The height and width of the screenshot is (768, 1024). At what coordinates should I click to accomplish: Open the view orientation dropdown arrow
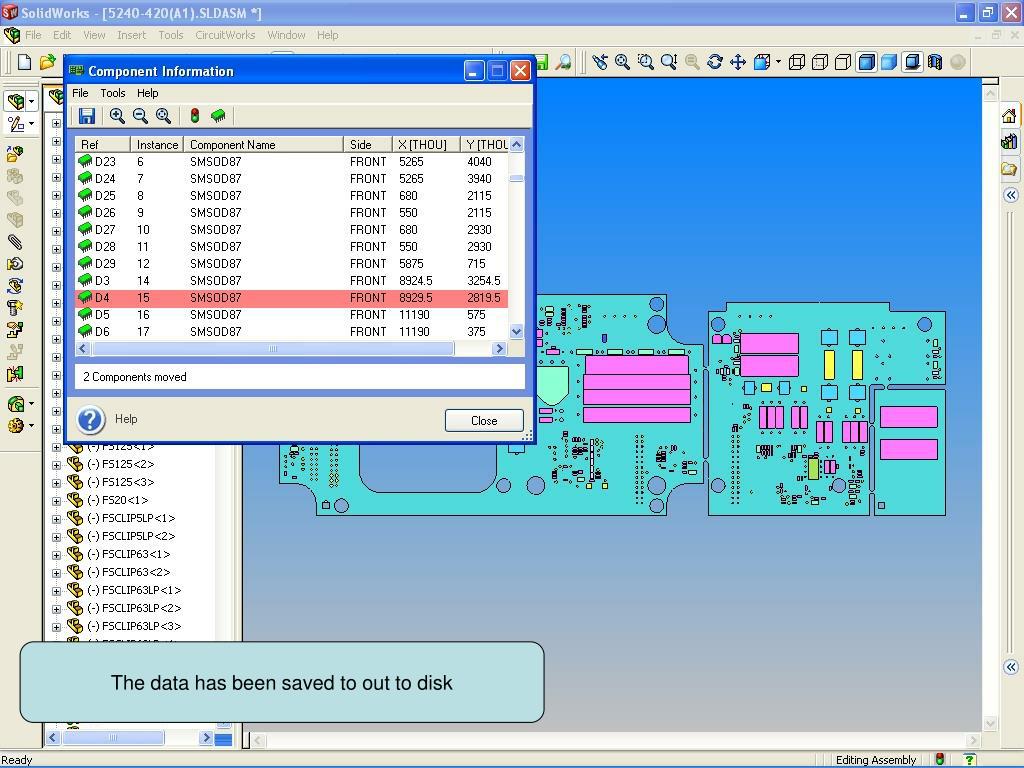point(778,62)
